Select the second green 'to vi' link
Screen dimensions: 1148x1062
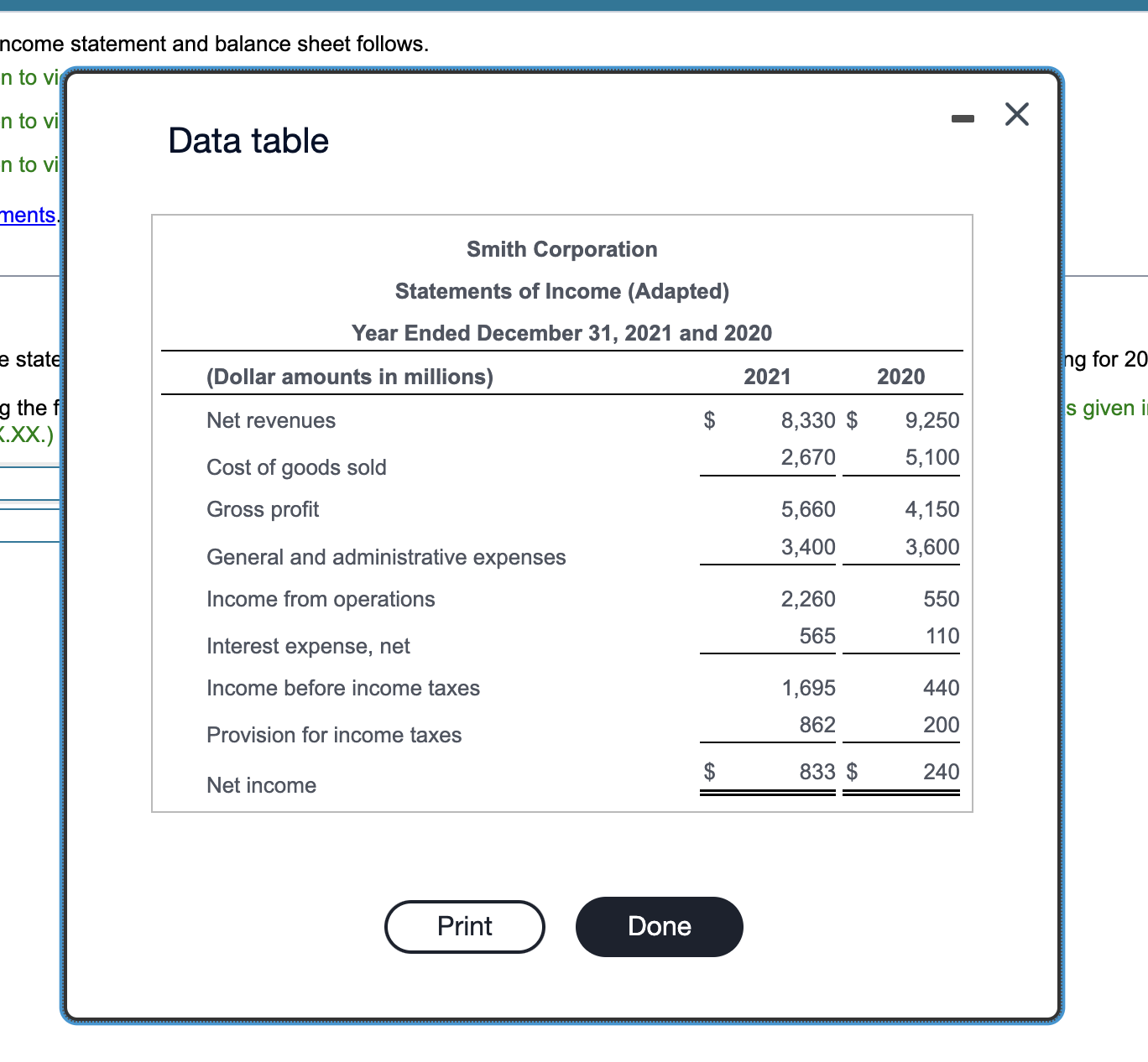pos(29,121)
